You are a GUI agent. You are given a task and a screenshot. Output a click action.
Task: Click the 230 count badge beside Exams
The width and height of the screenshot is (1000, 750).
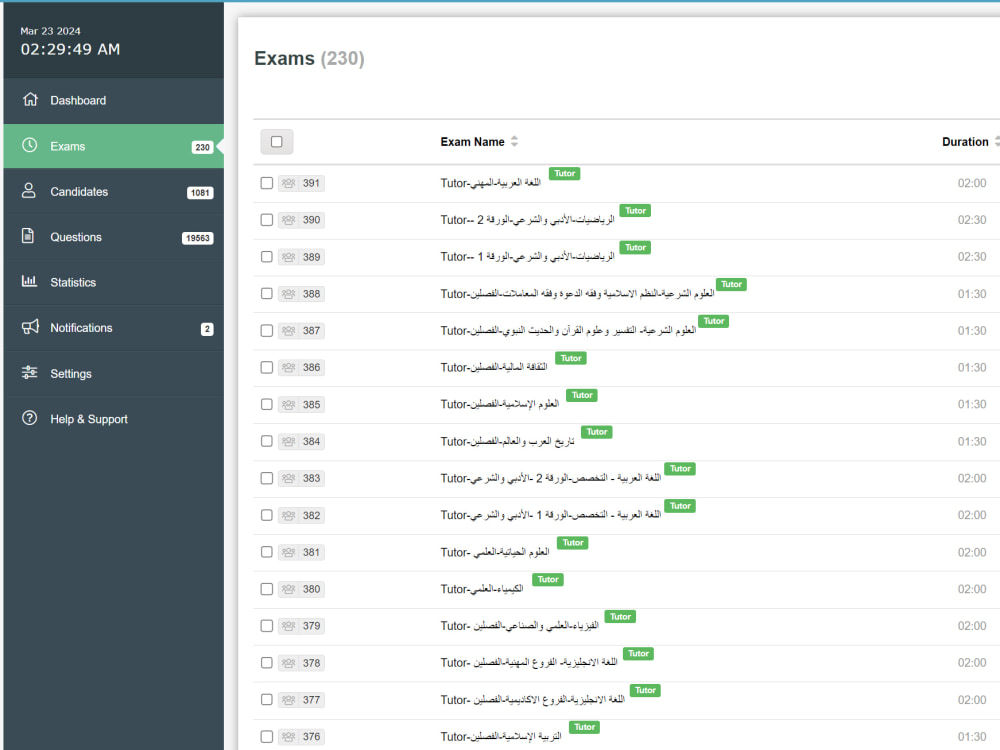click(202, 147)
